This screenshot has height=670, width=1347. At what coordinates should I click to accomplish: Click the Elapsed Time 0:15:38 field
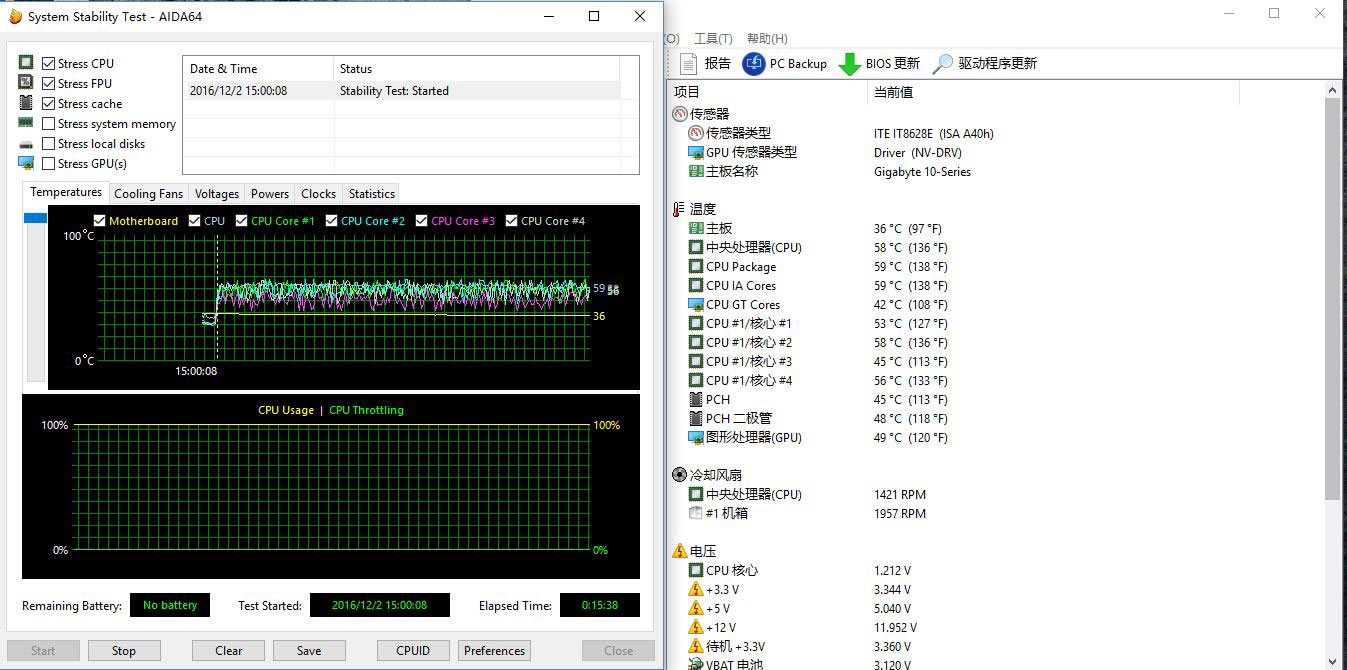[599, 605]
